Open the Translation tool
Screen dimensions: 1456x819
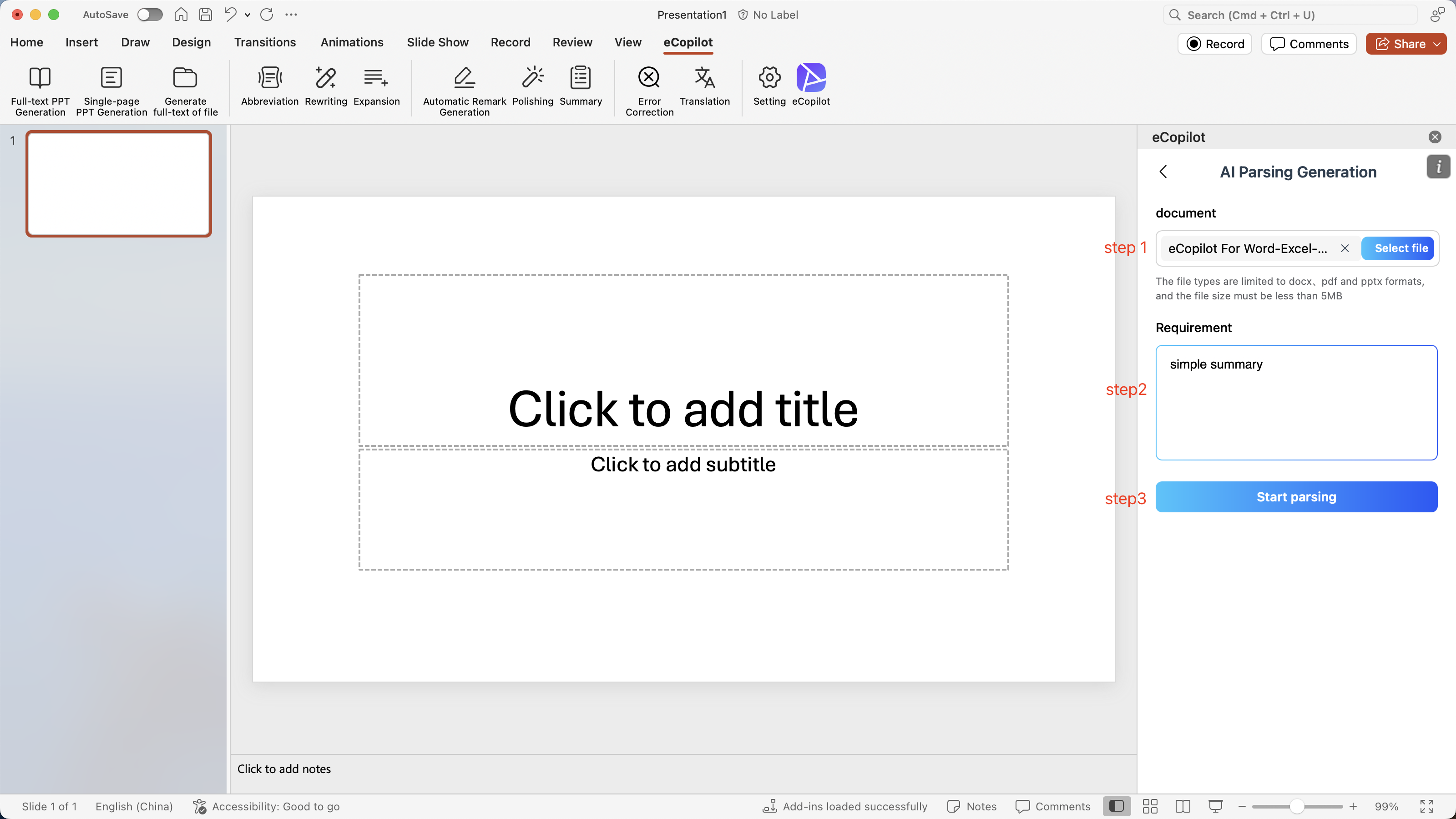[x=704, y=78]
